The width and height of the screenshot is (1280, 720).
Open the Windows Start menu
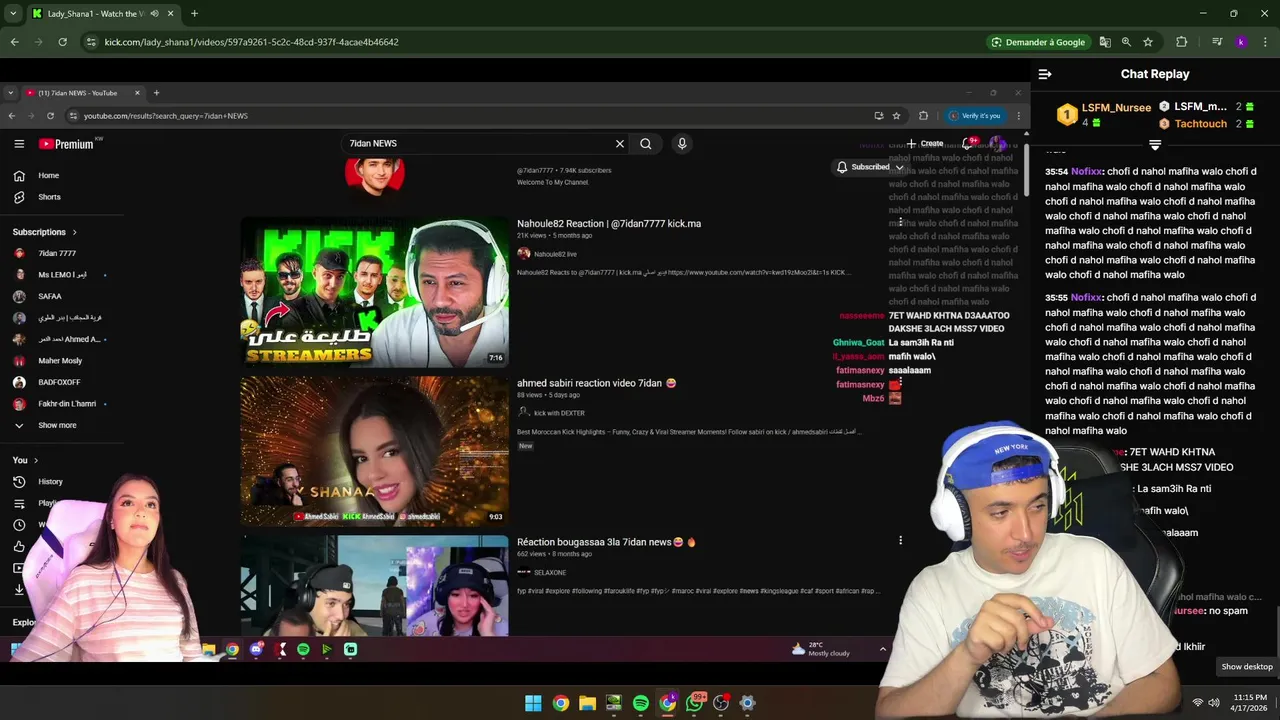coord(534,703)
